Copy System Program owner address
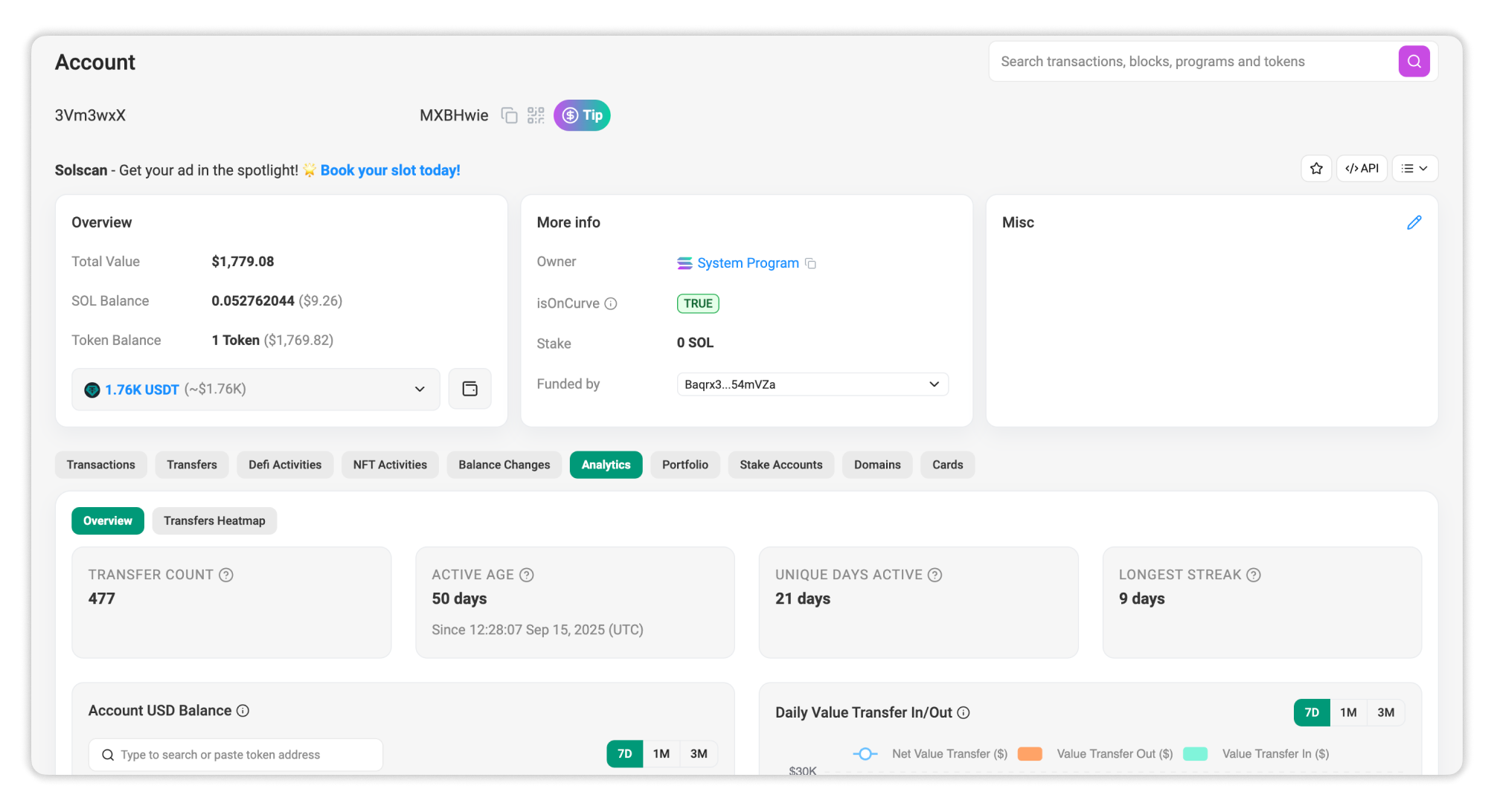The image size is (1494, 812). point(811,264)
